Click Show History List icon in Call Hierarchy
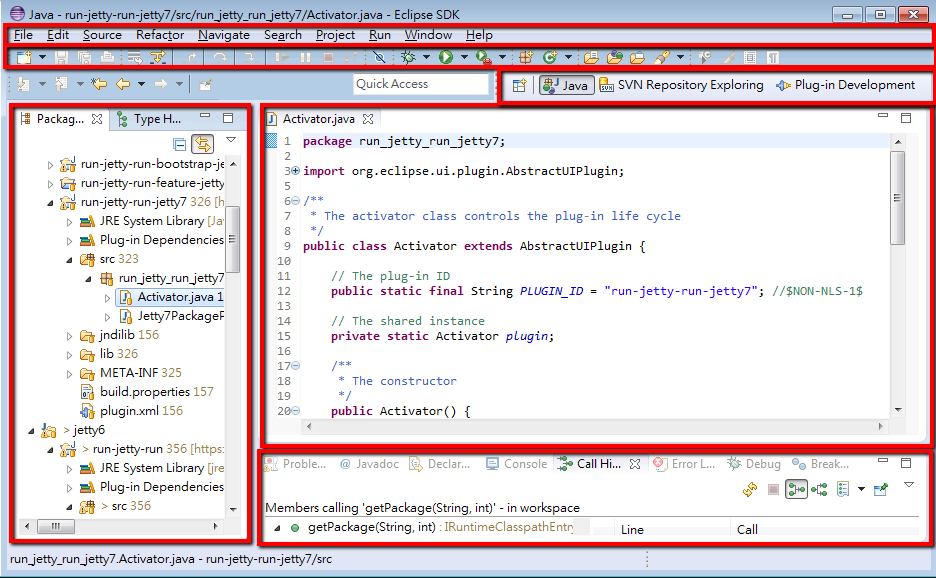 pyautogui.click(x=843, y=490)
